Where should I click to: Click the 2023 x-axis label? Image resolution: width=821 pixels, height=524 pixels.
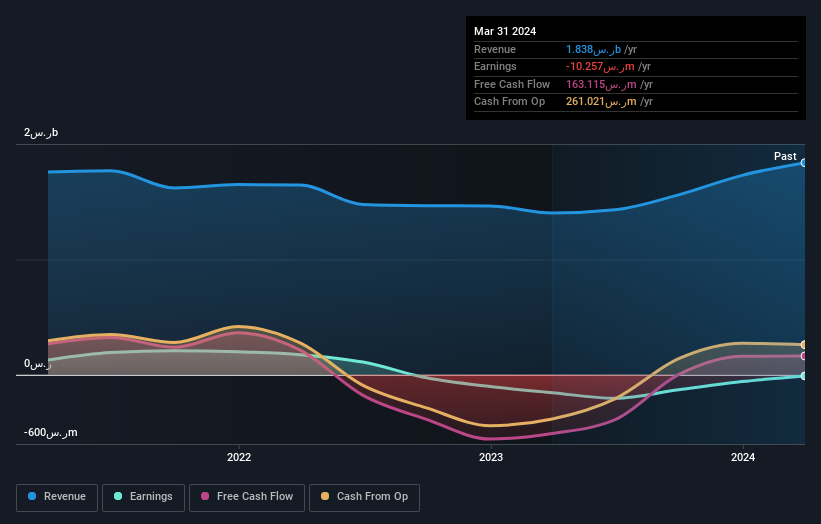(x=491, y=457)
